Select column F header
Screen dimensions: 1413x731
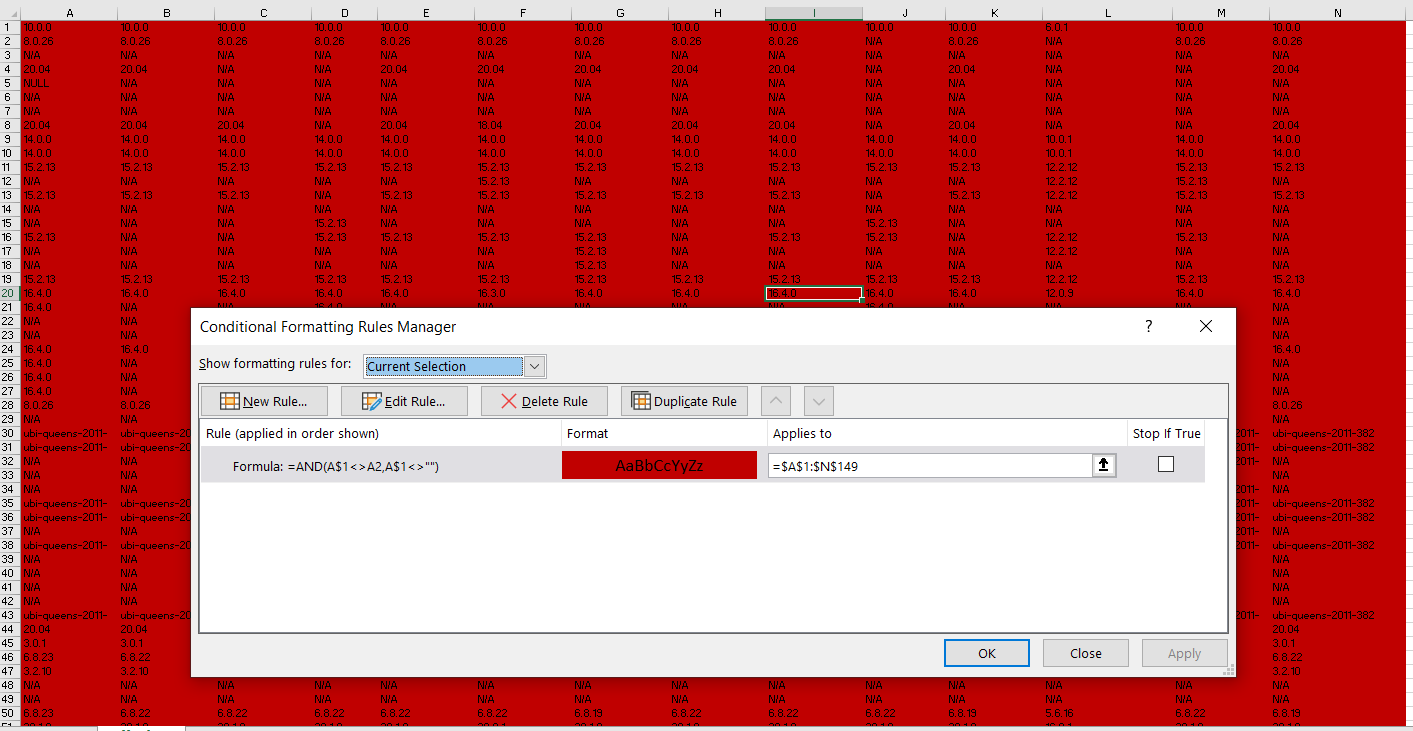[523, 13]
